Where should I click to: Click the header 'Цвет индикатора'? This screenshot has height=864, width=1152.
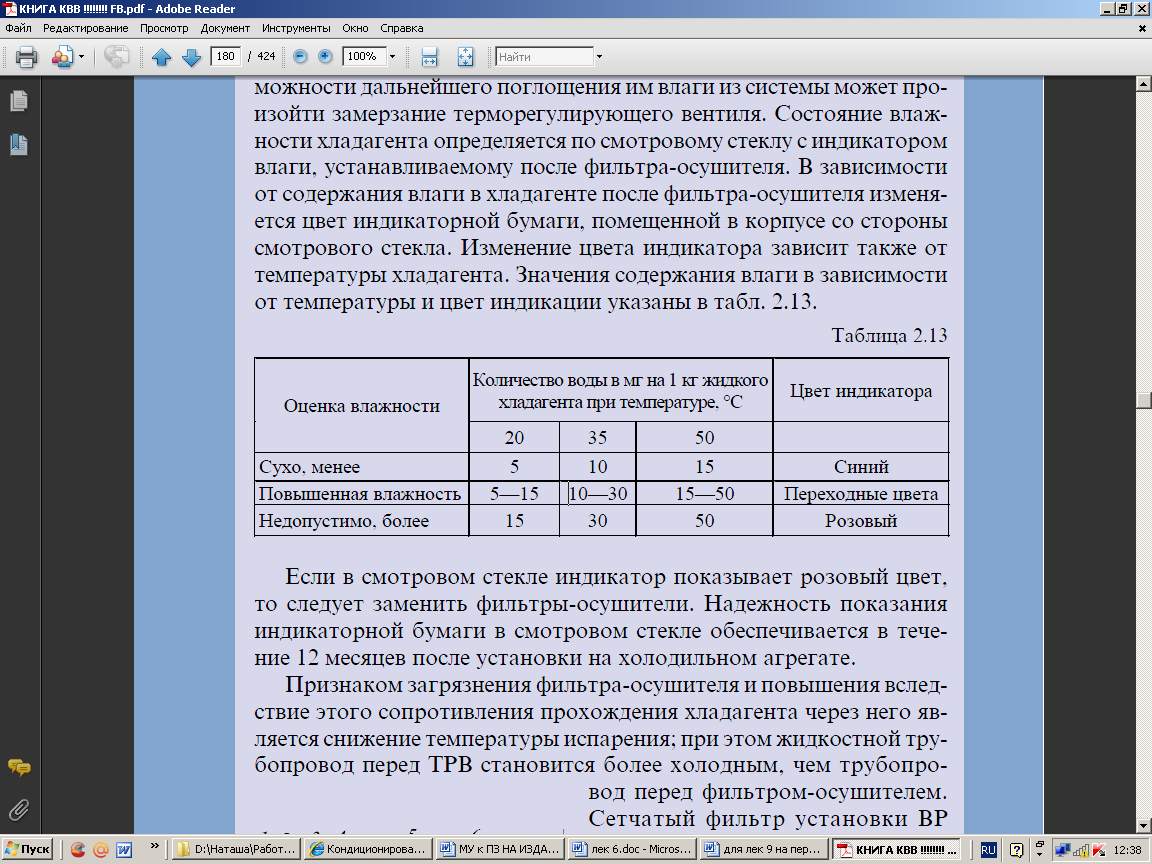coord(861,391)
